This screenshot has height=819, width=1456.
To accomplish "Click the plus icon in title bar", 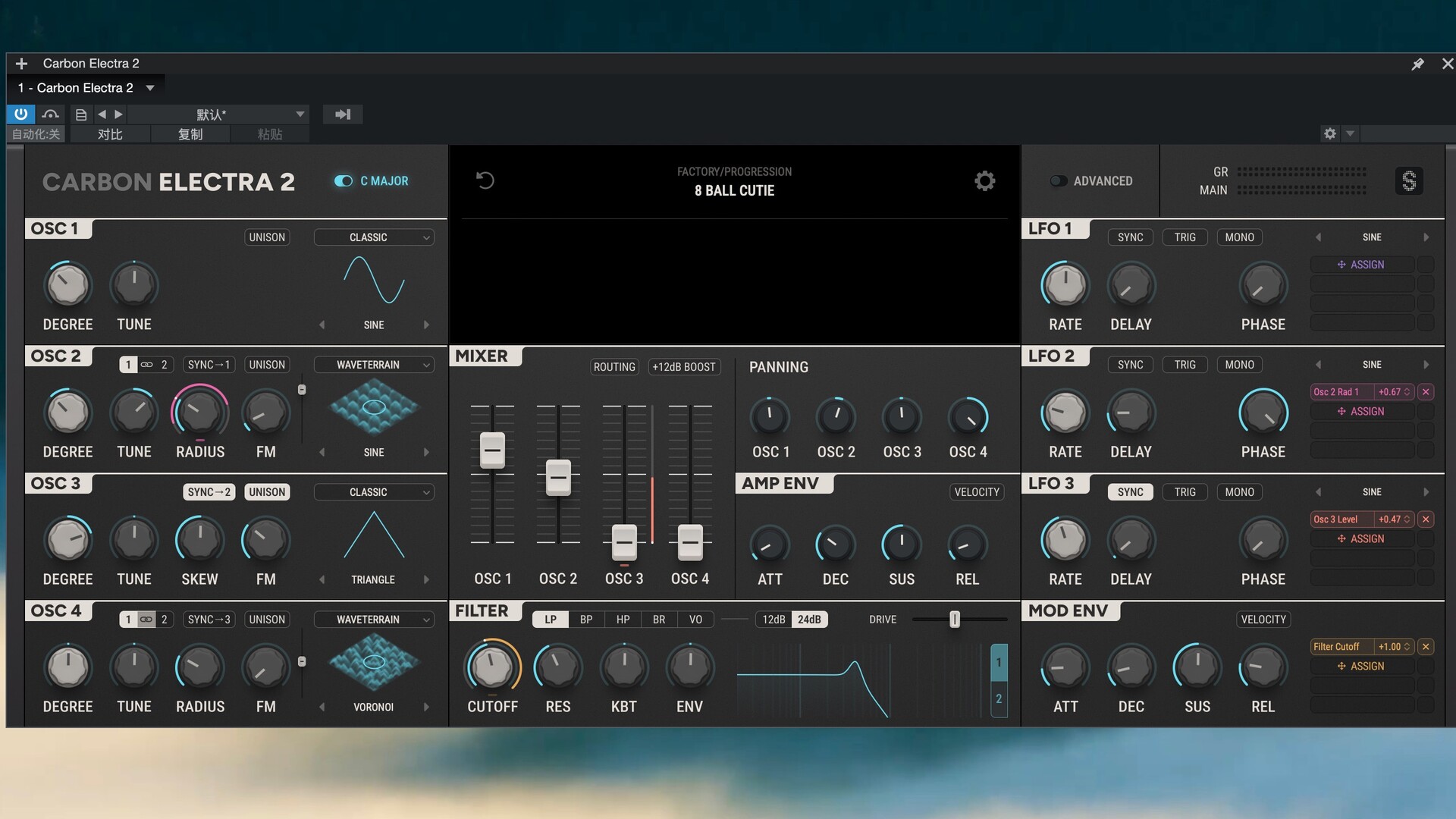I will point(21,64).
